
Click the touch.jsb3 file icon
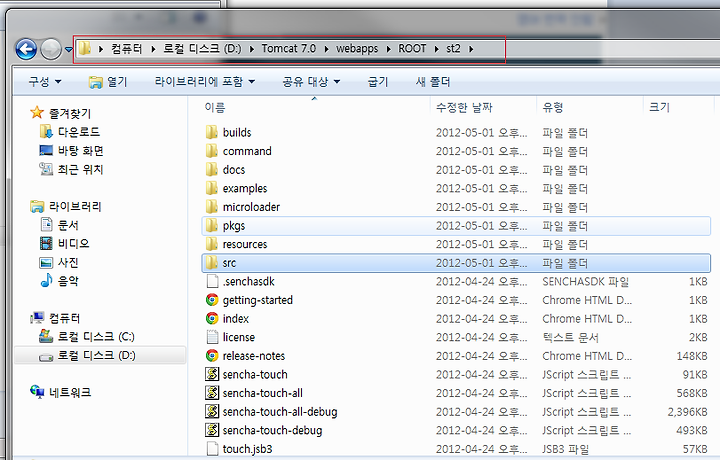coord(212,449)
